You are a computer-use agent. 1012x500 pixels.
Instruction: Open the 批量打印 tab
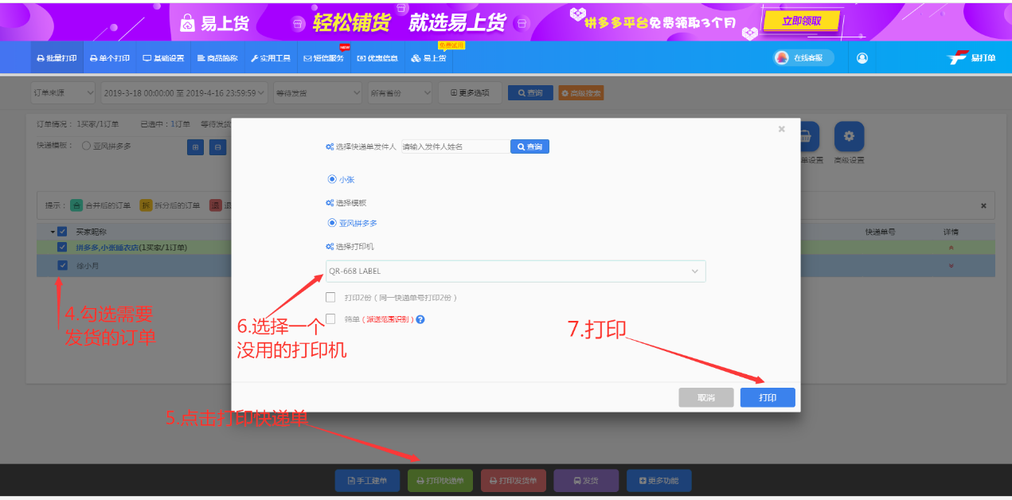(x=57, y=58)
